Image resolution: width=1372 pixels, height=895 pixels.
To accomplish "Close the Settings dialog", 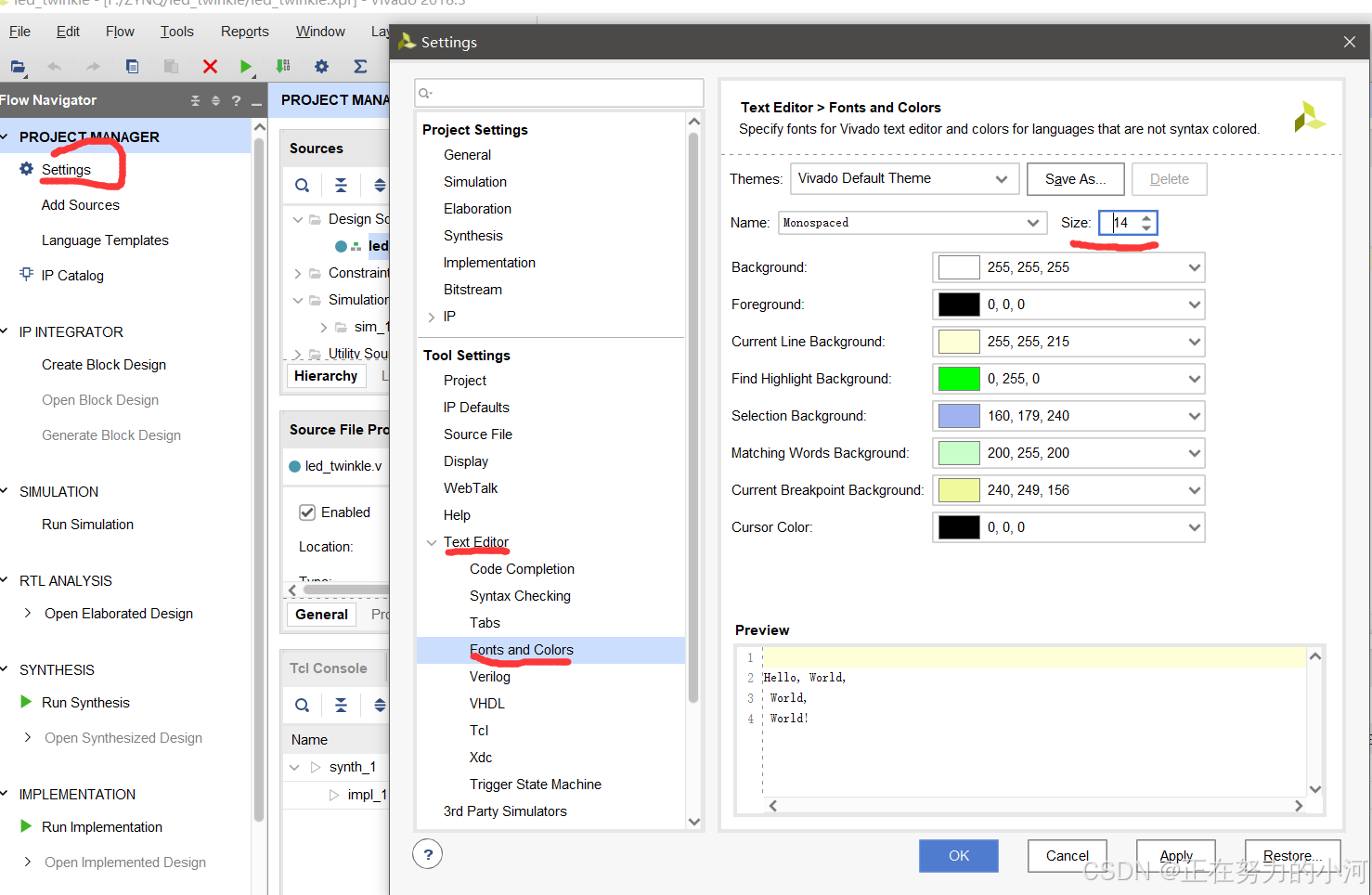I will (x=1350, y=42).
